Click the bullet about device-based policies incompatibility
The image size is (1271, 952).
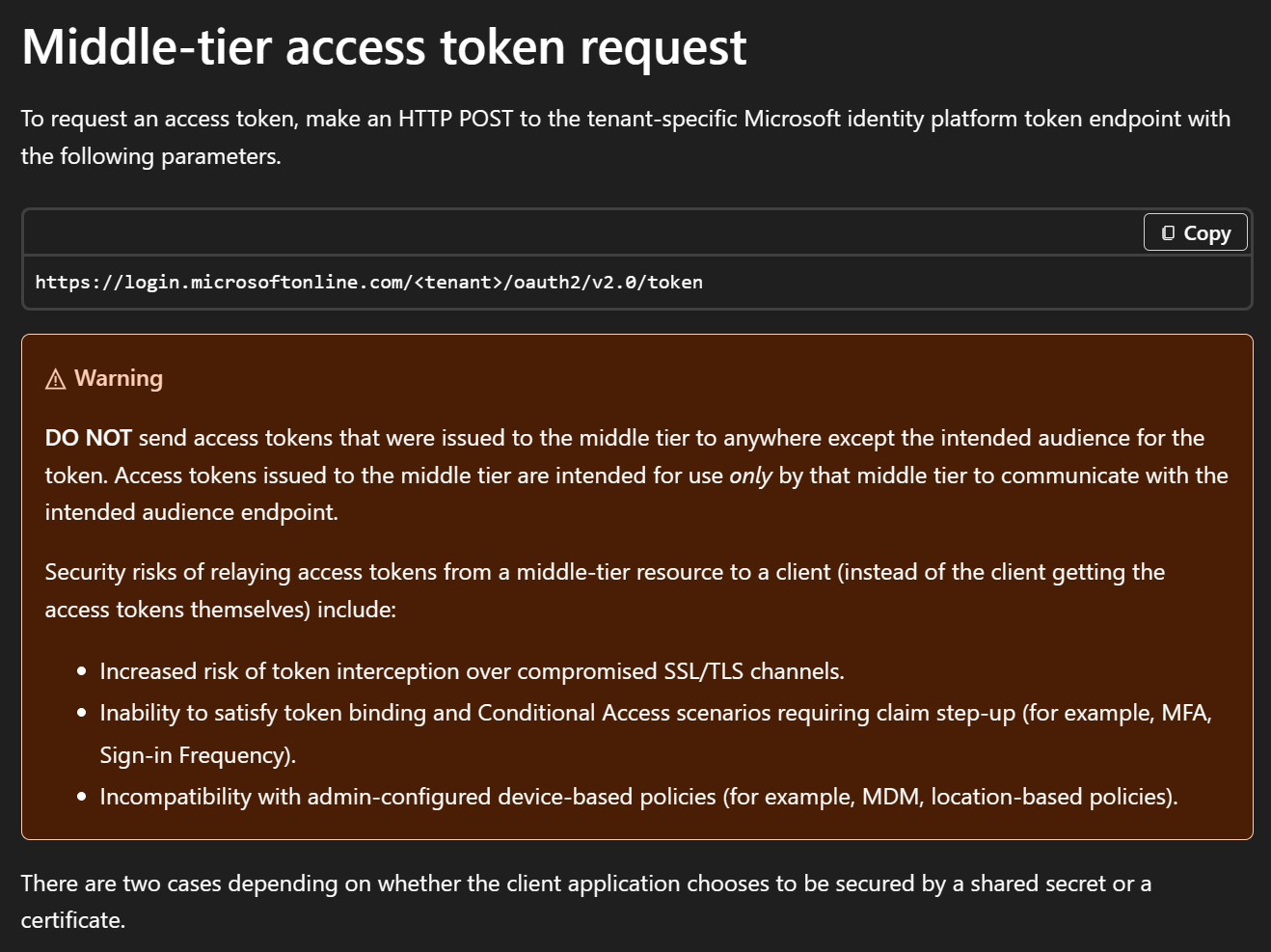pos(638,797)
